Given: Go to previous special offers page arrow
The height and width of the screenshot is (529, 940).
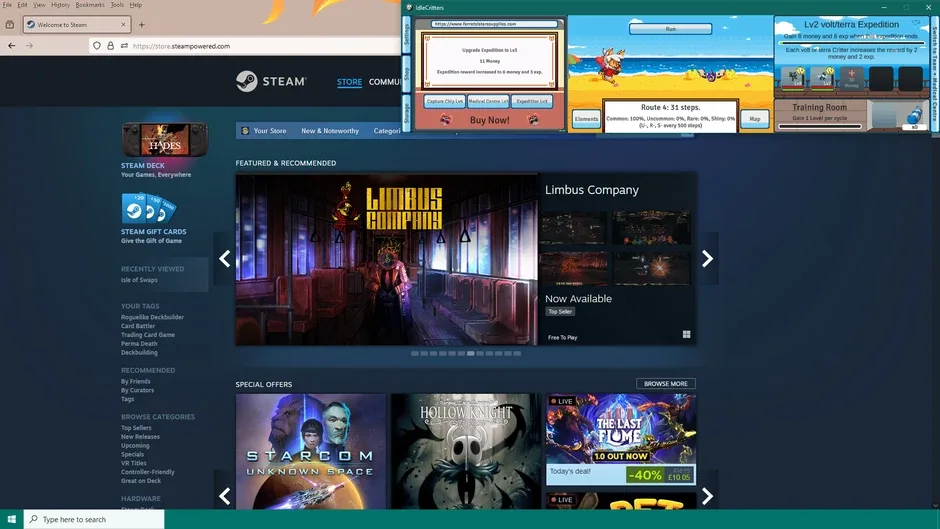Looking at the screenshot, I should pos(224,496).
